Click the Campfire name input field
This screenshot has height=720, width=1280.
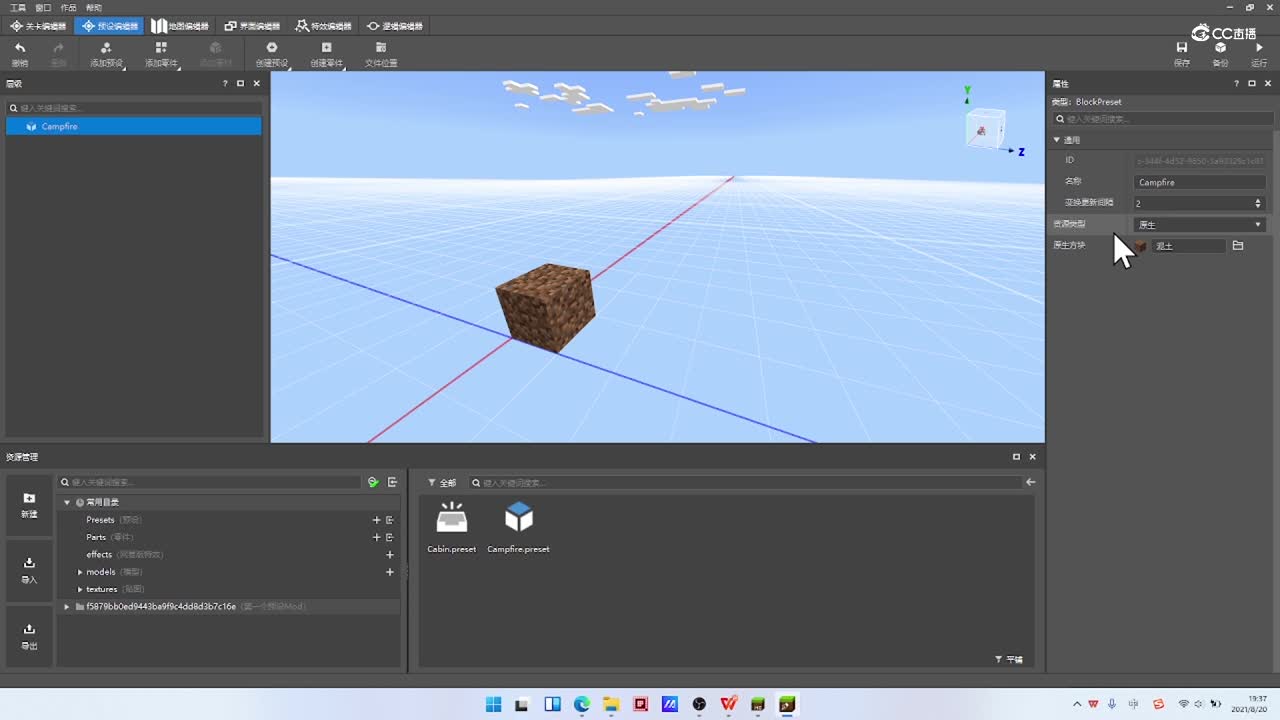click(1200, 183)
